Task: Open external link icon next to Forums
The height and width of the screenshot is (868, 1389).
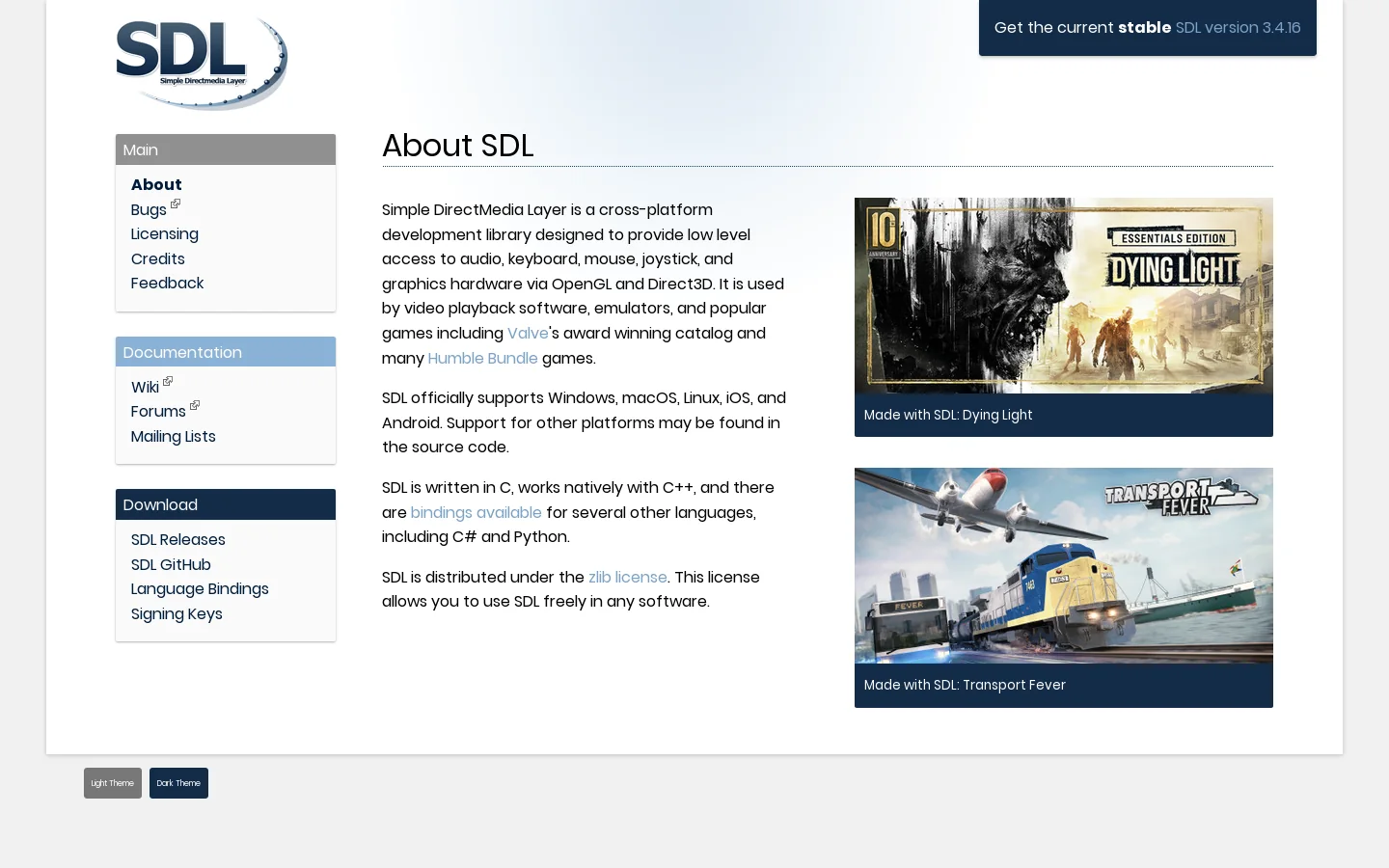Action: 195,405
